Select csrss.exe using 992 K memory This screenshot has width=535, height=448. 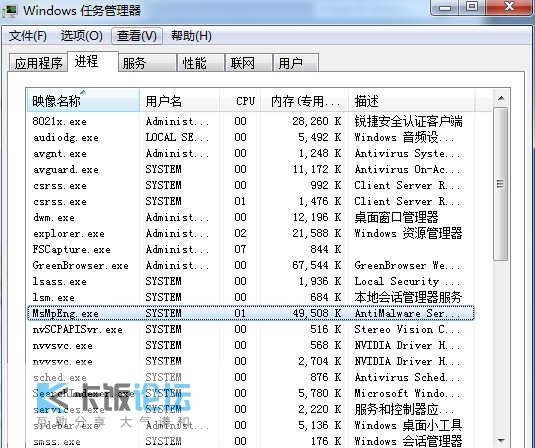pyautogui.click(x=250, y=185)
